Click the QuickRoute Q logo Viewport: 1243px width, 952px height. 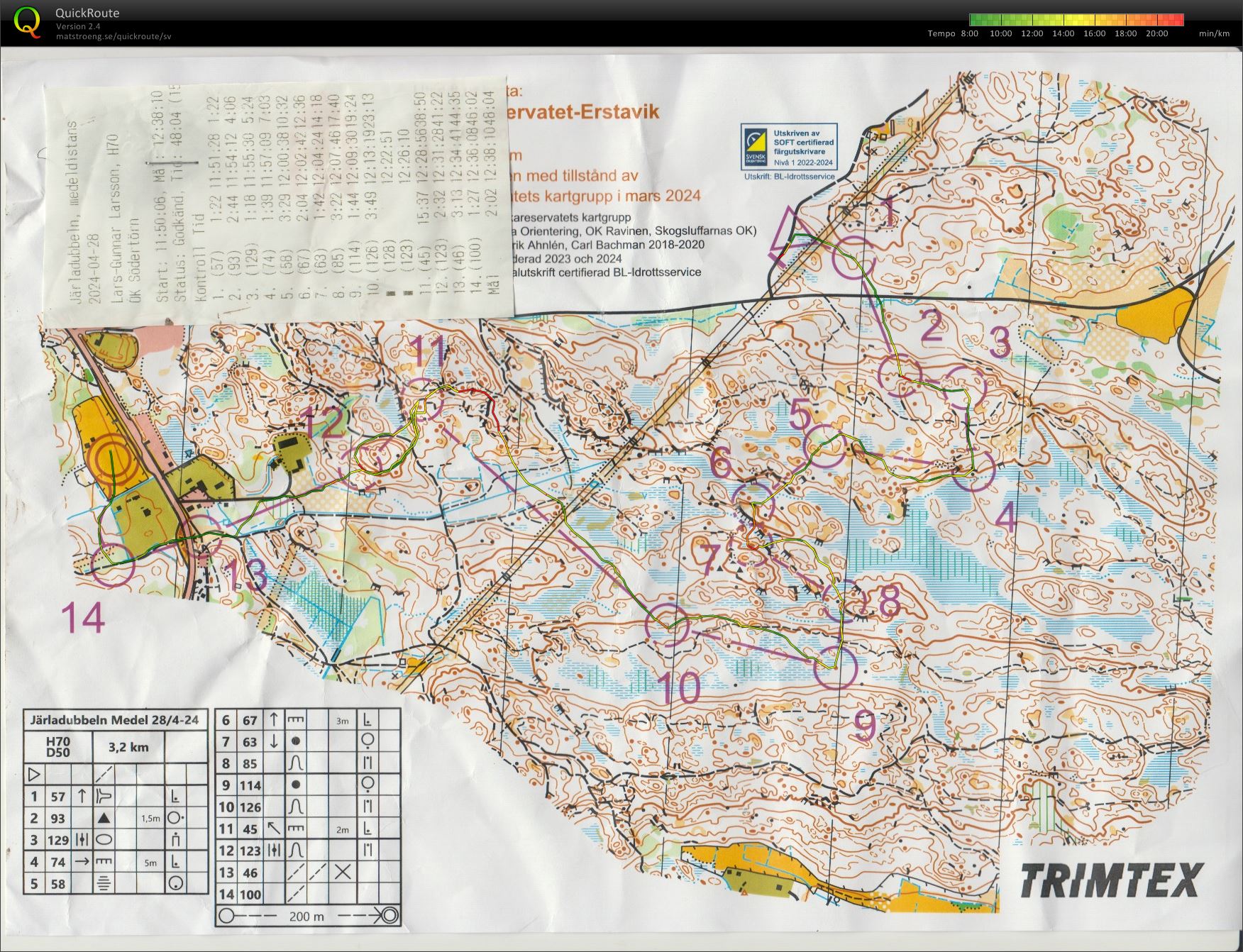point(27,21)
